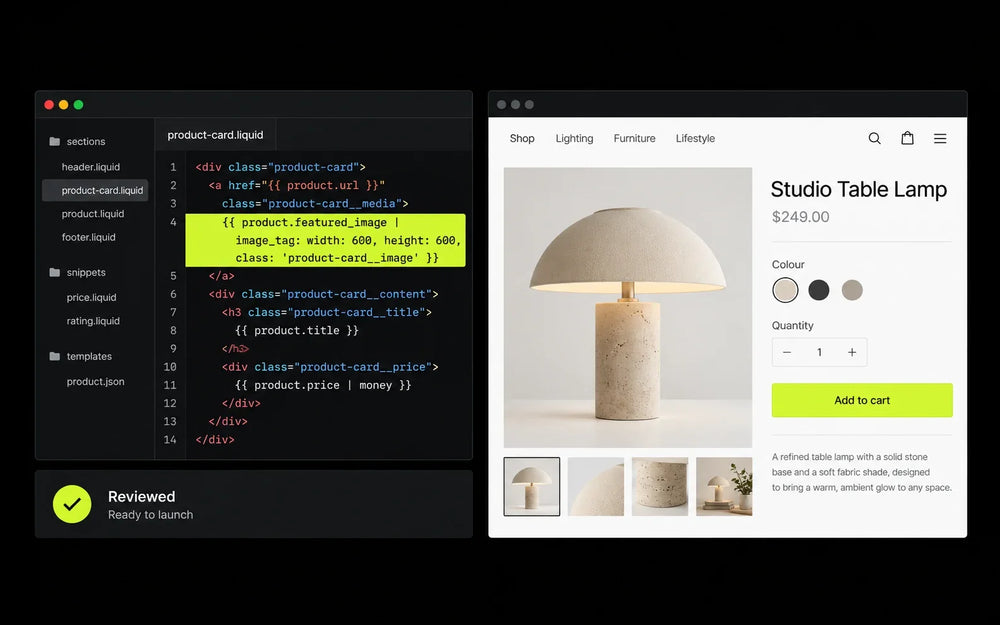Open footer.liquid in the file tree

tap(89, 237)
